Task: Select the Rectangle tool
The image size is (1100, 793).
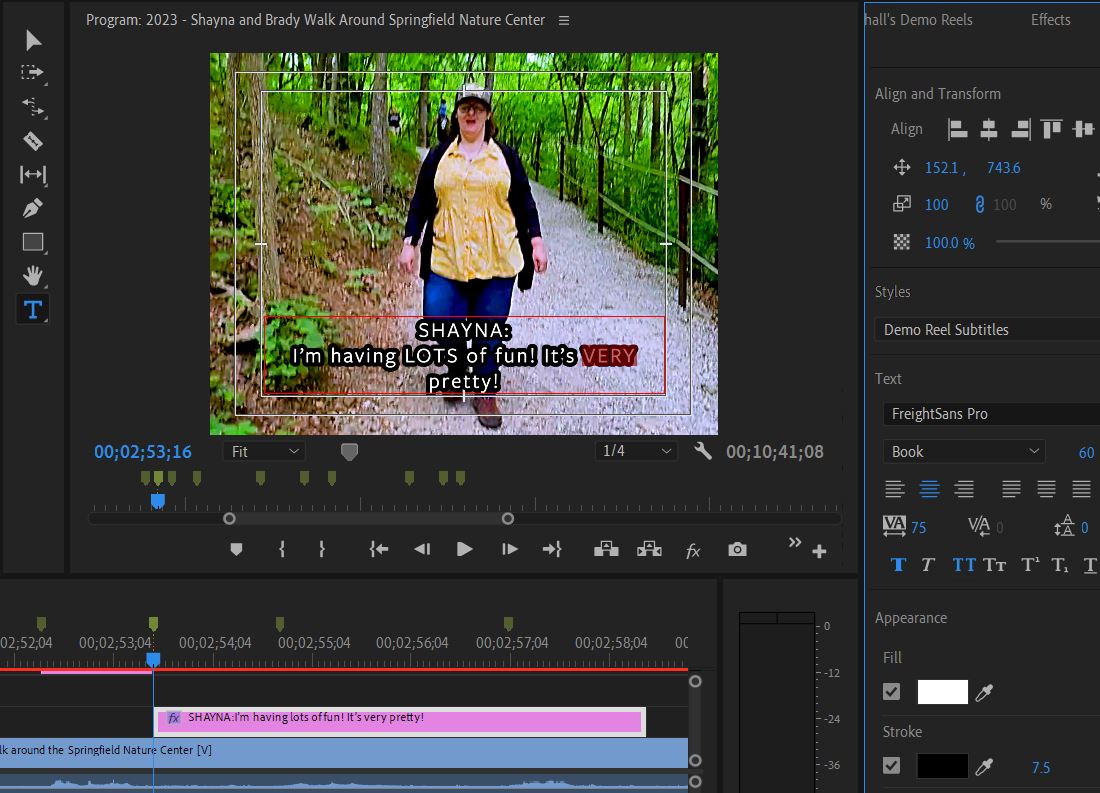Action: point(33,242)
